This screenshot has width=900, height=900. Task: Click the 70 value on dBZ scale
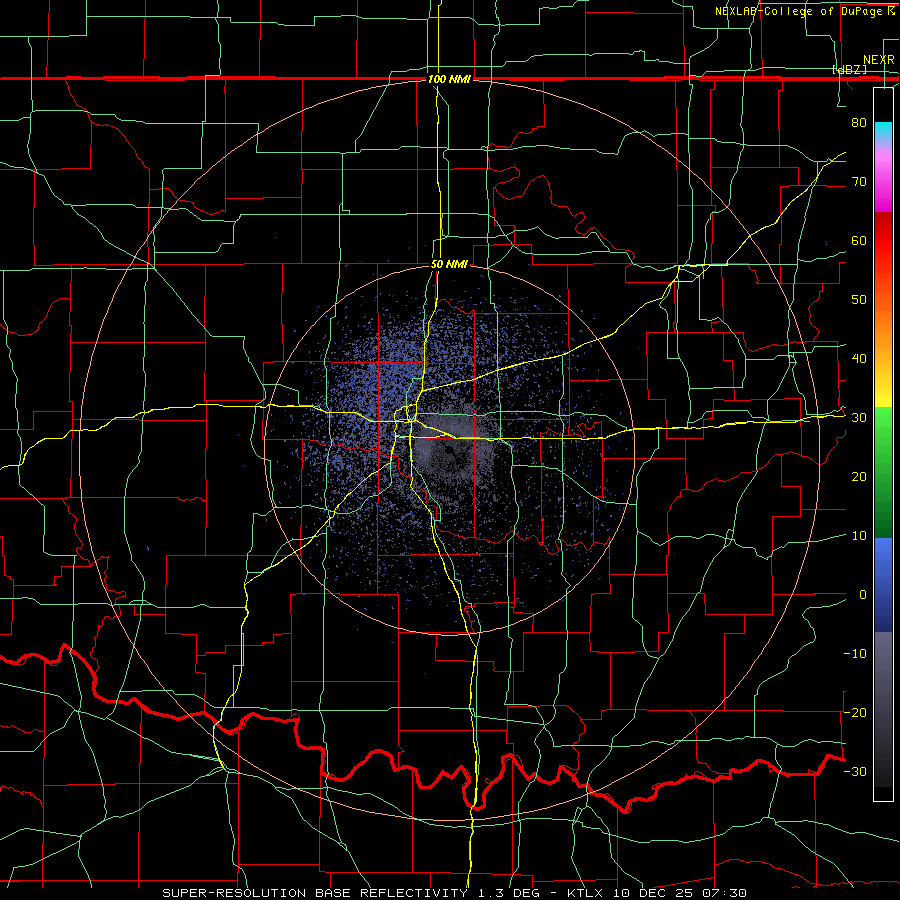pyautogui.click(x=859, y=181)
